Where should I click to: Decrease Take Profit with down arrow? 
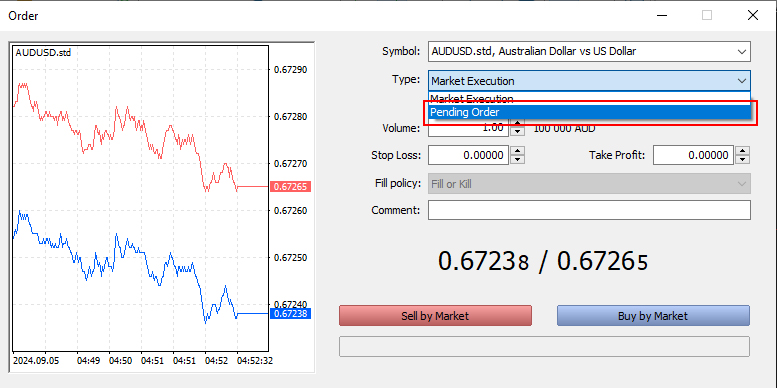(742, 159)
